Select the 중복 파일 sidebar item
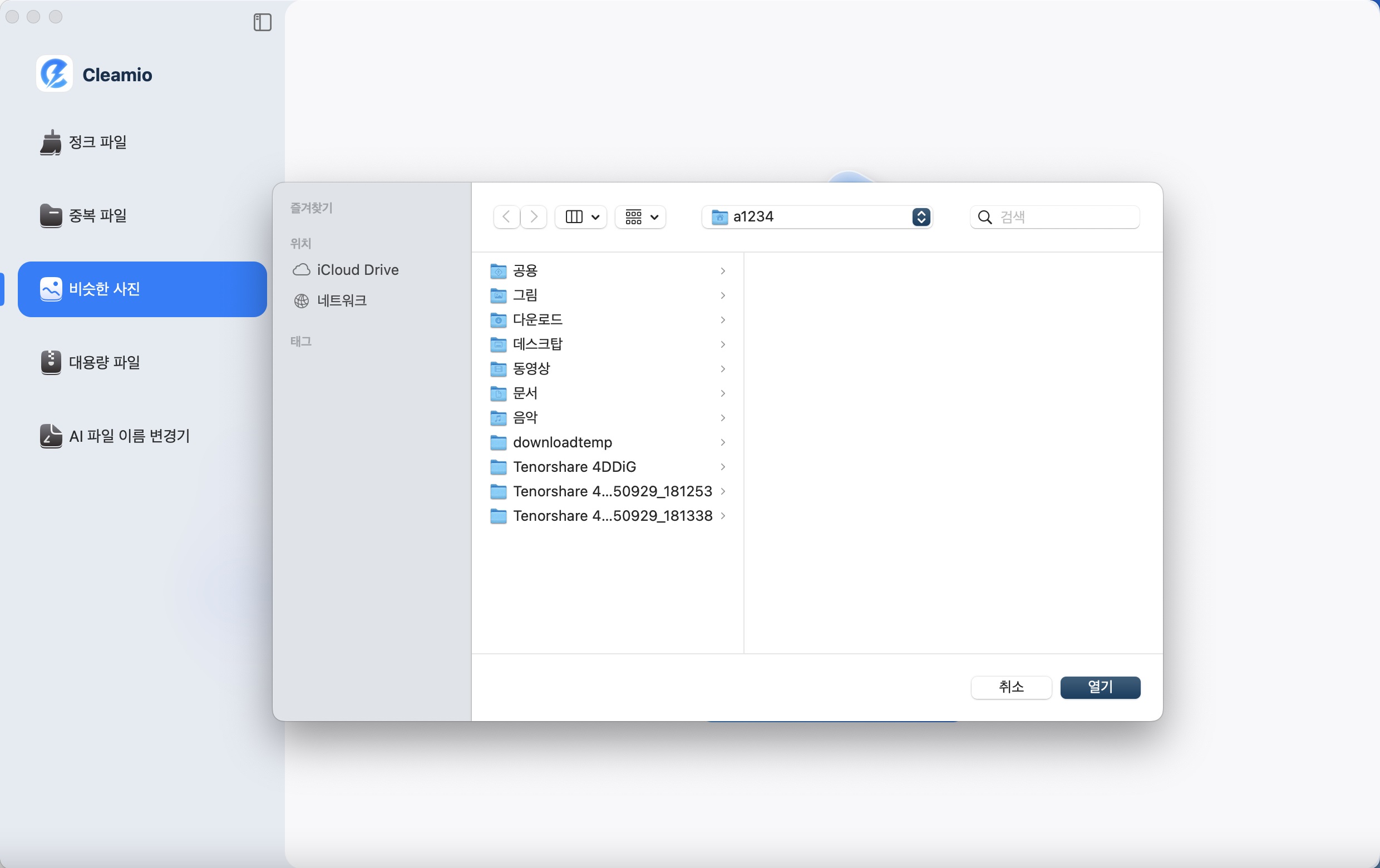Viewport: 1380px width, 868px height. click(x=97, y=215)
